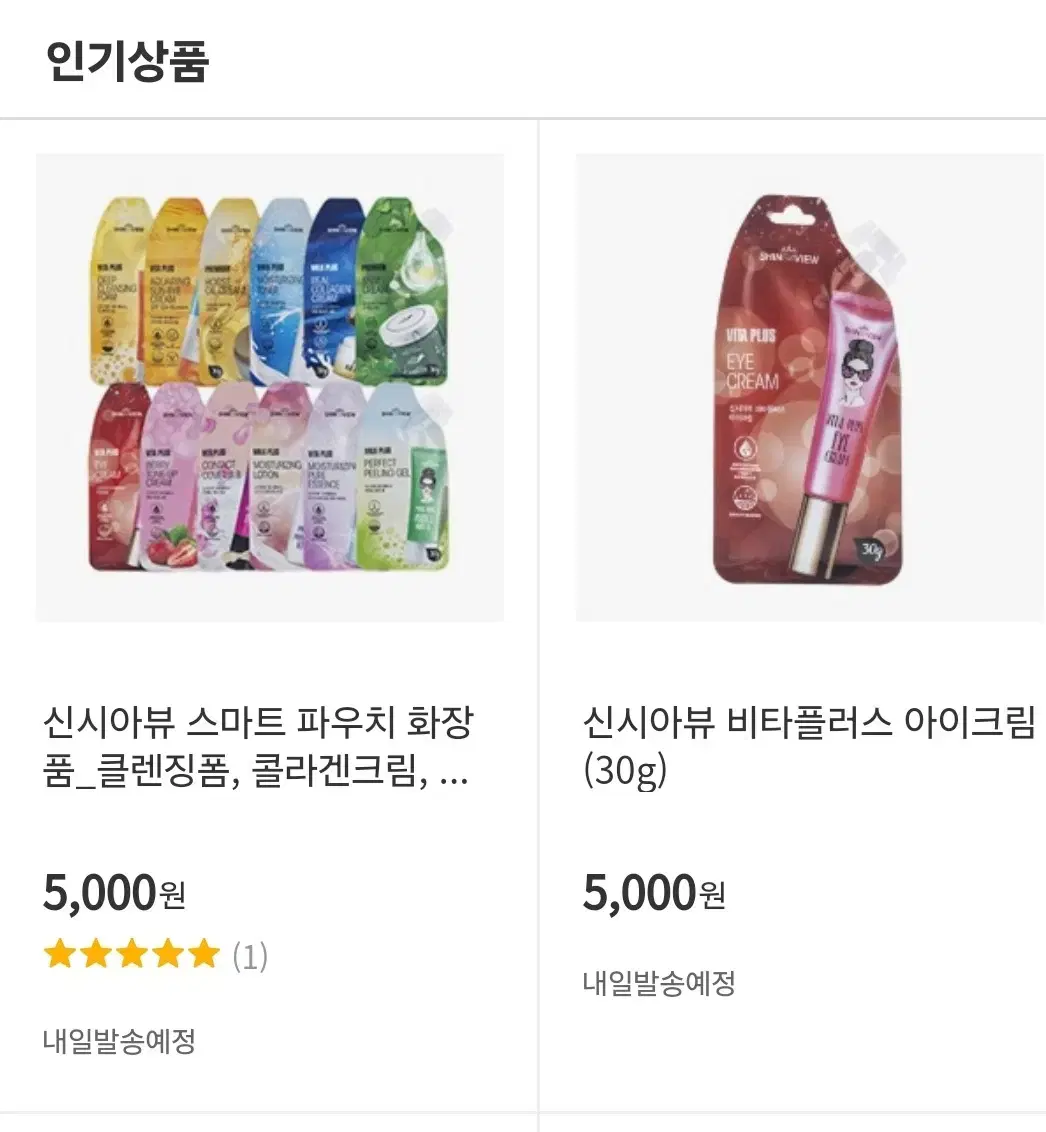Click the strawberry Berry Tone-Up Cream pouch

[x=169, y=478]
